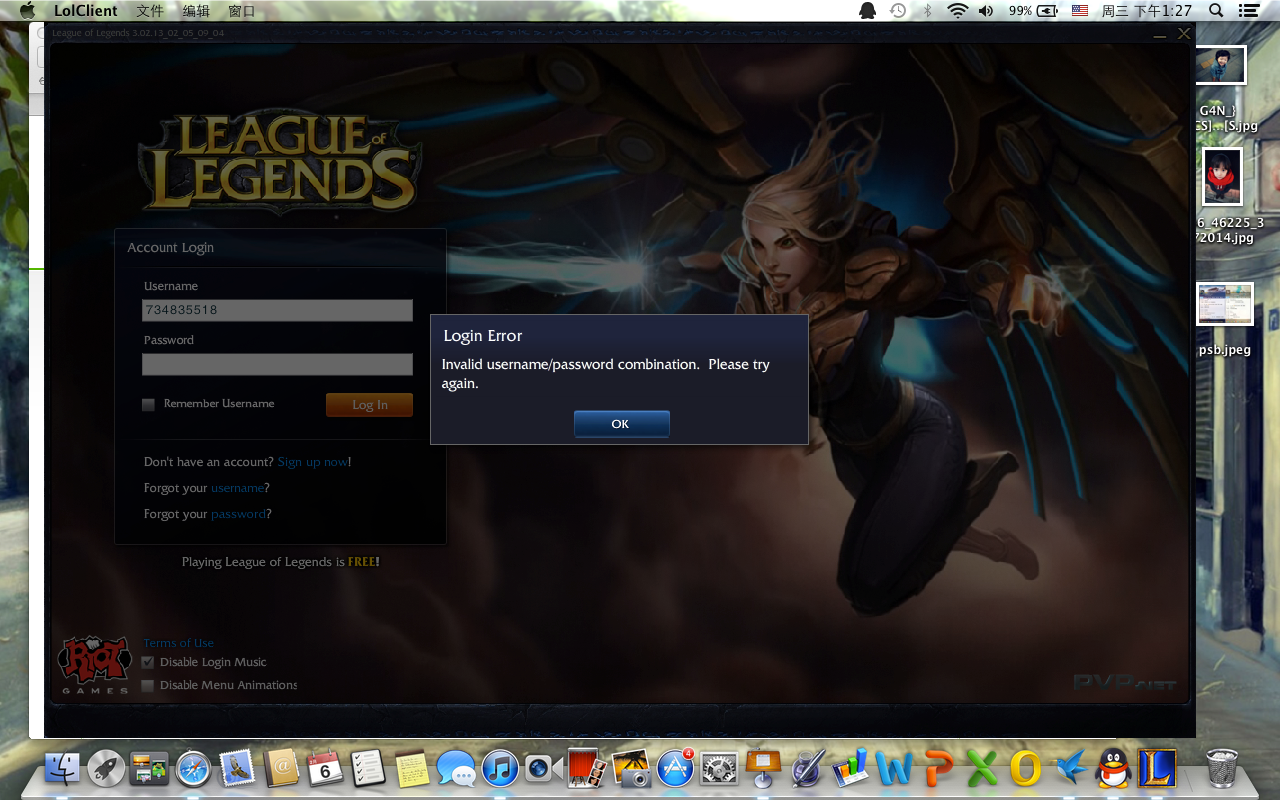This screenshot has height=800, width=1280.
Task: Open Keynote podium icon in dock
Action: pyautogui.click(x=763, y=768)
